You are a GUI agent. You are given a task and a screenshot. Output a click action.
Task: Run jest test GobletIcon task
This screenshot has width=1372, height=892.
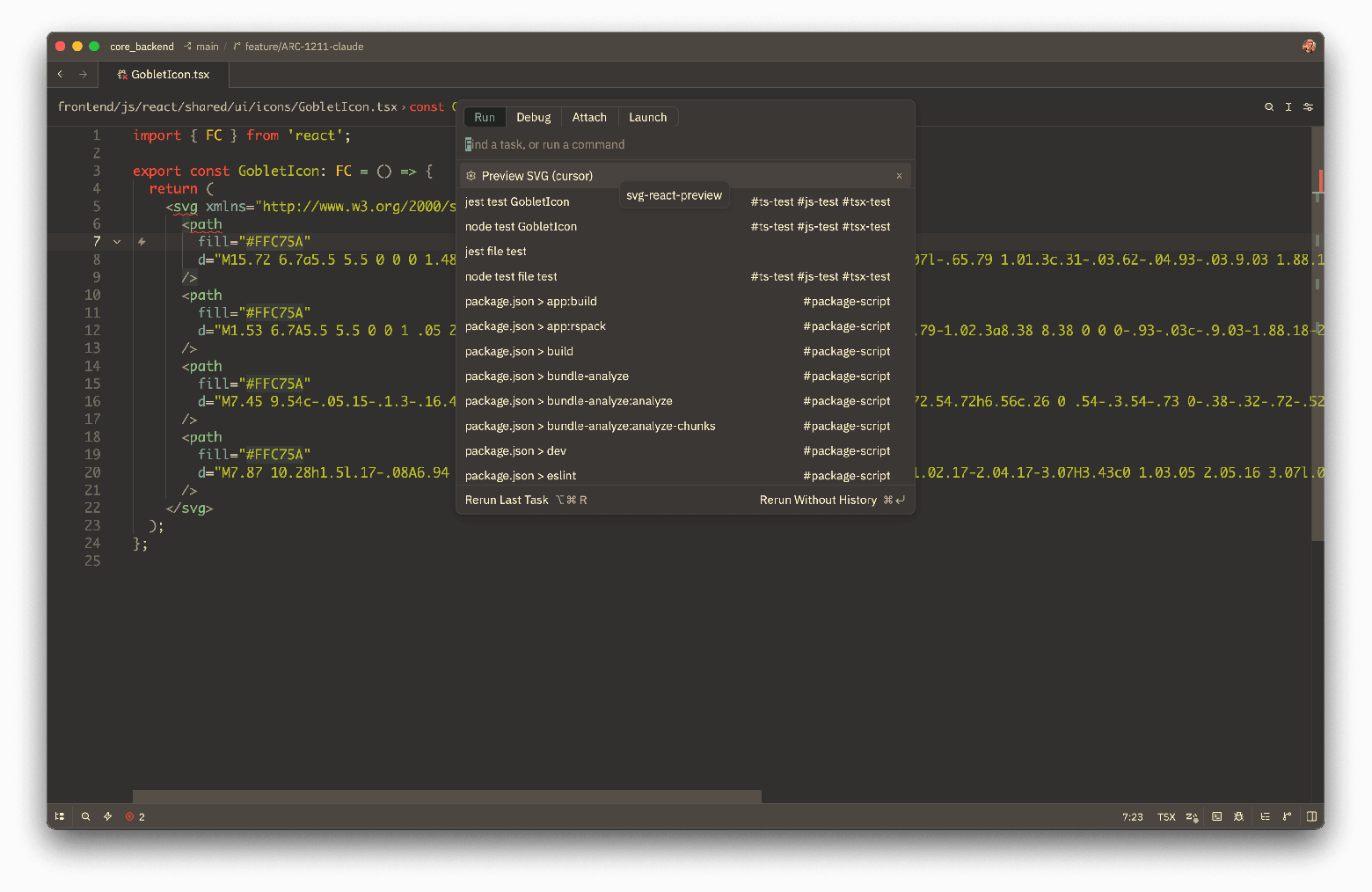[685, 201]
